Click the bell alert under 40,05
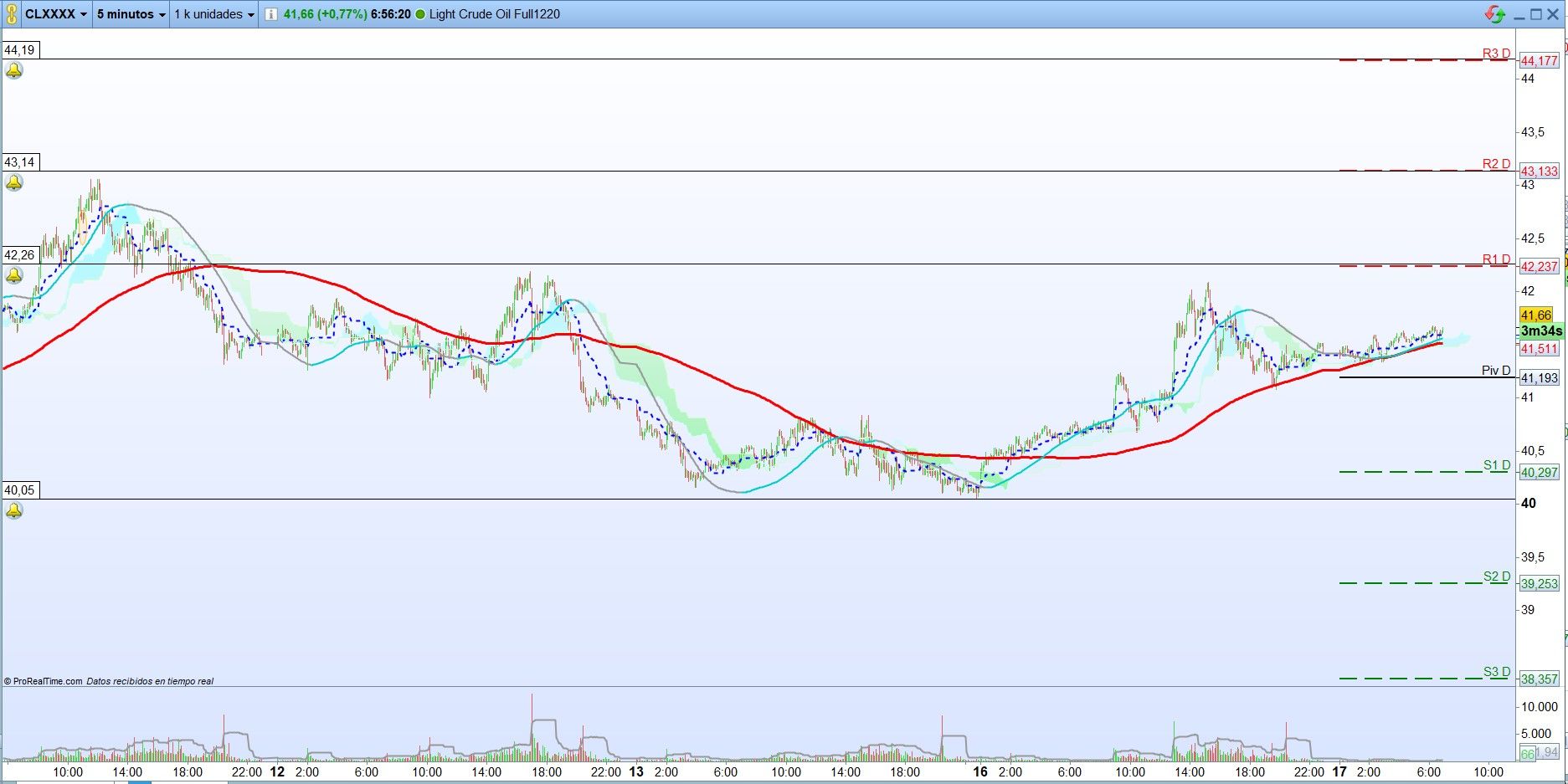Image resolution: width=1568 pixels, height=784 pixels. tap(14, 510)
